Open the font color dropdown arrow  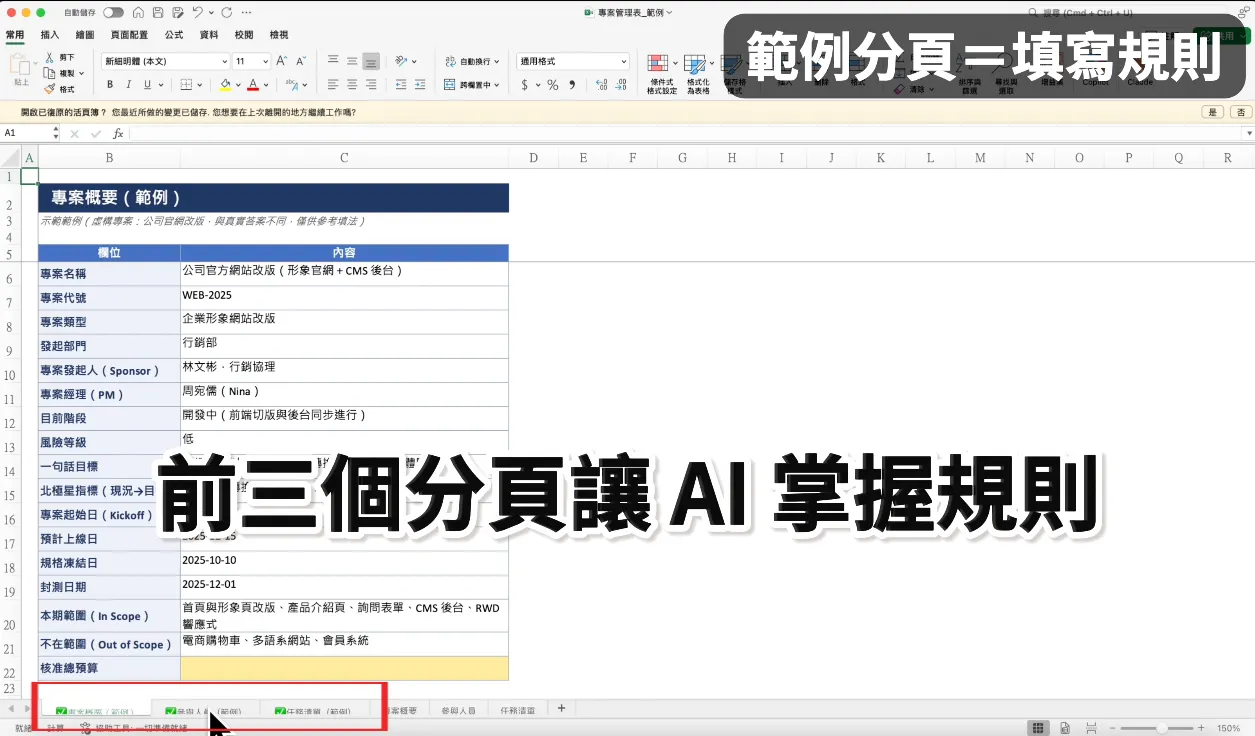click(x=266, y=85)
